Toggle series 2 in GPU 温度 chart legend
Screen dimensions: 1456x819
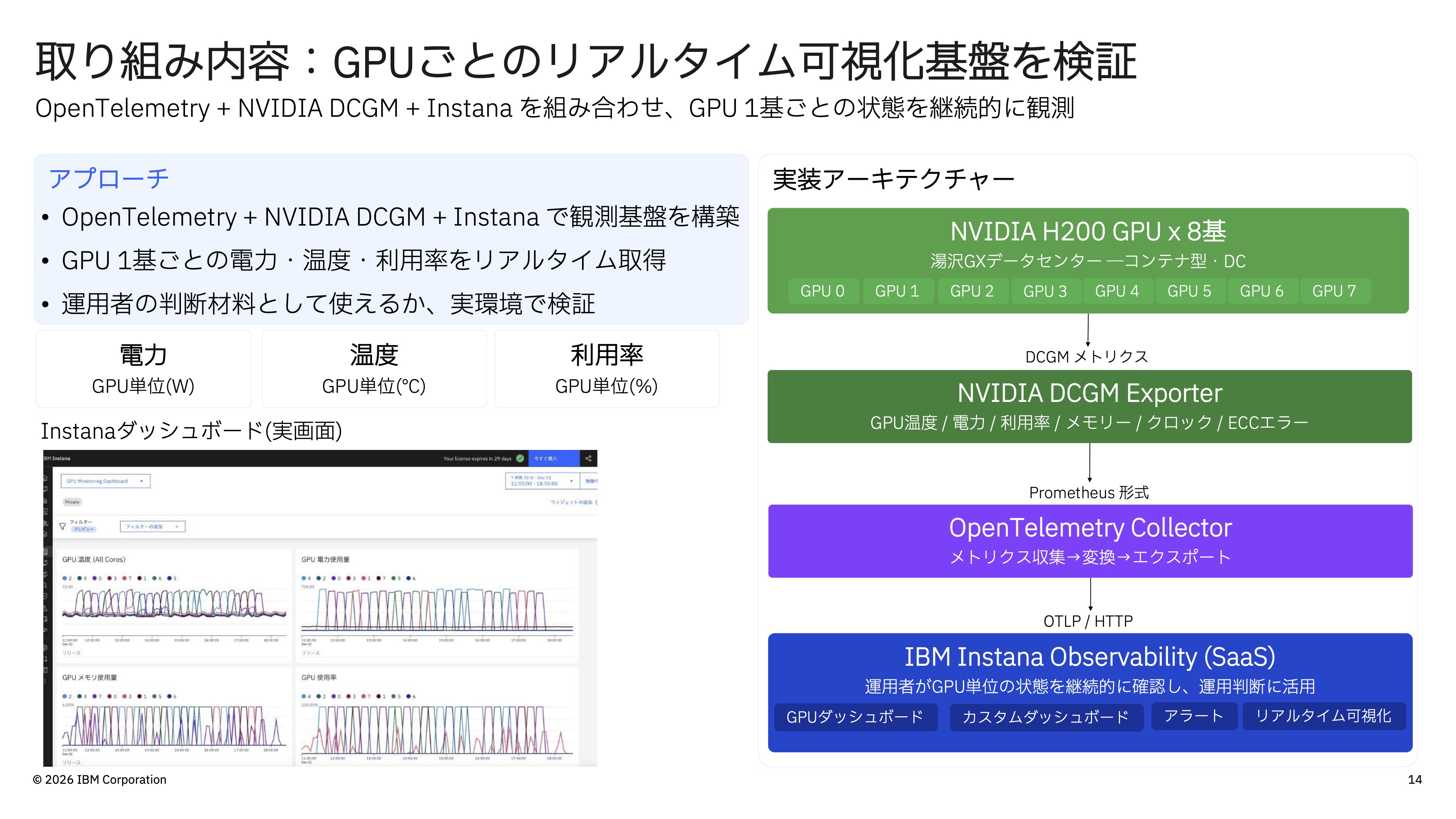[x=65, y=578]
